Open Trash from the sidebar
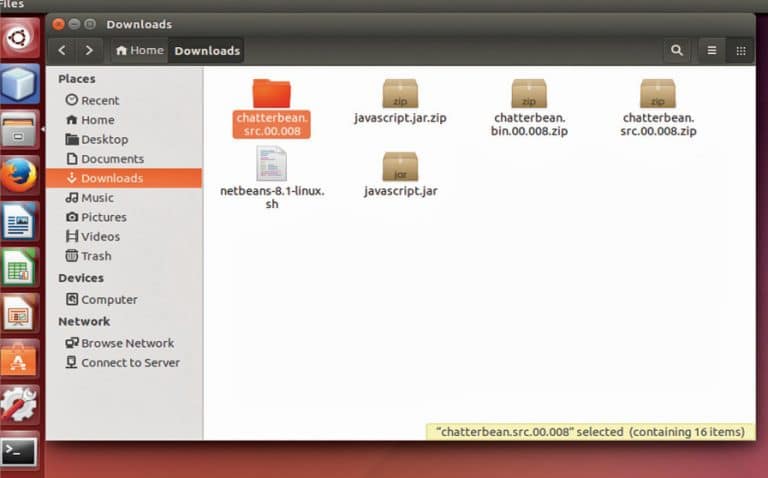 click(95, 256)
